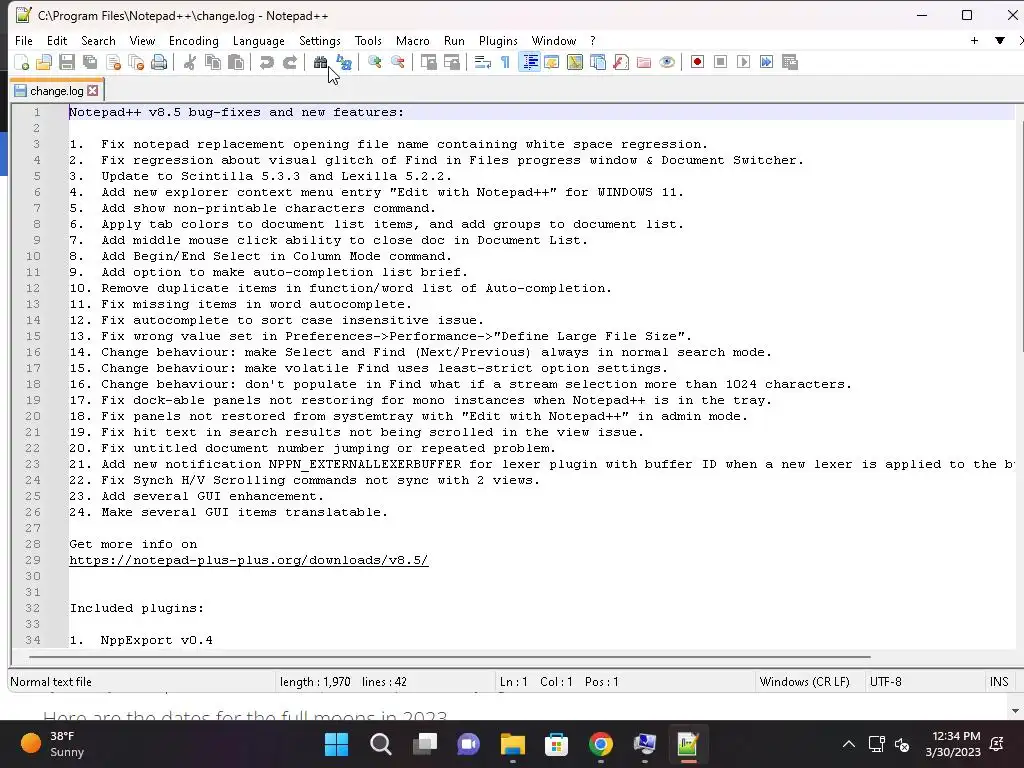Screen dimensions: 1024x768
Task: Open the Macro menu
Action: 413,40
